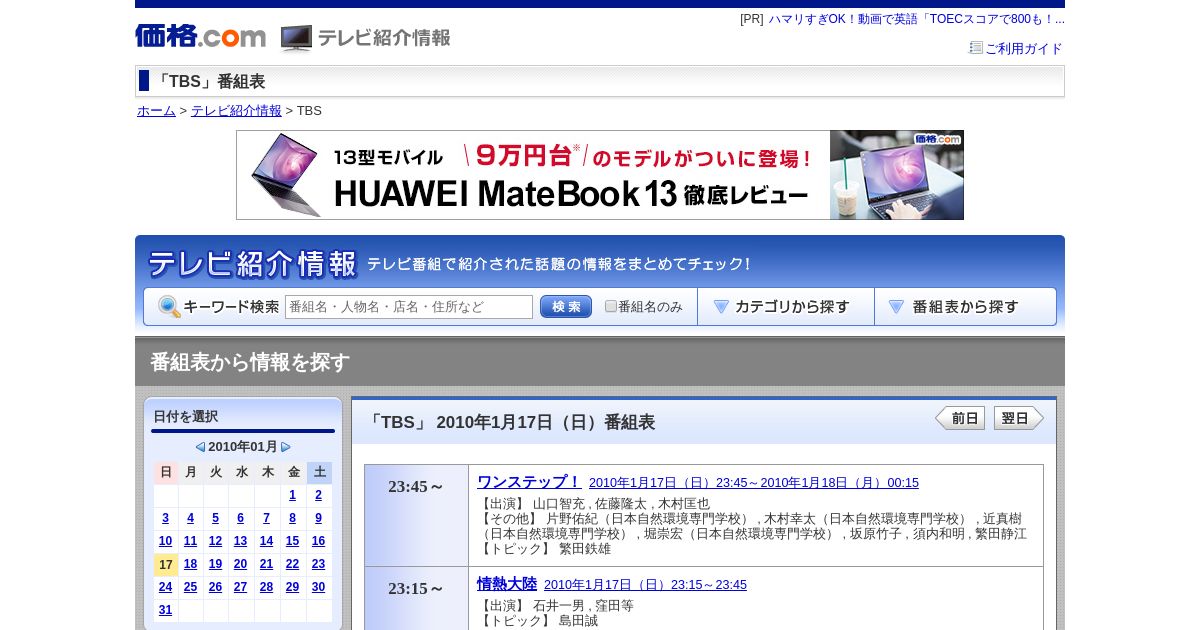The width and height of the screenshot is (1200, 630).
Task: Select January 2 in the calendar
Action: point(319,495)
